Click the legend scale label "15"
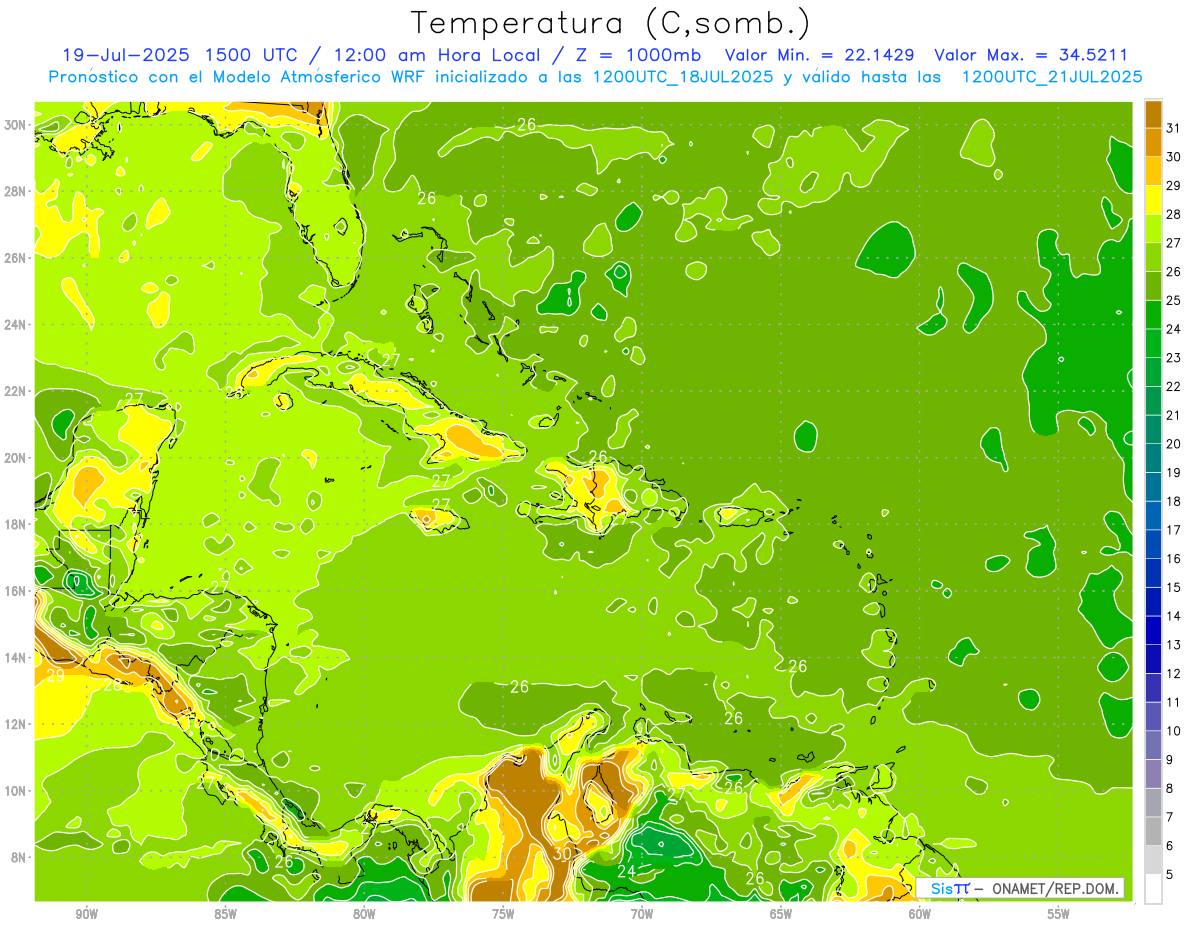This screenshot has height=927, width=1200. click(x=1174, y=587)
